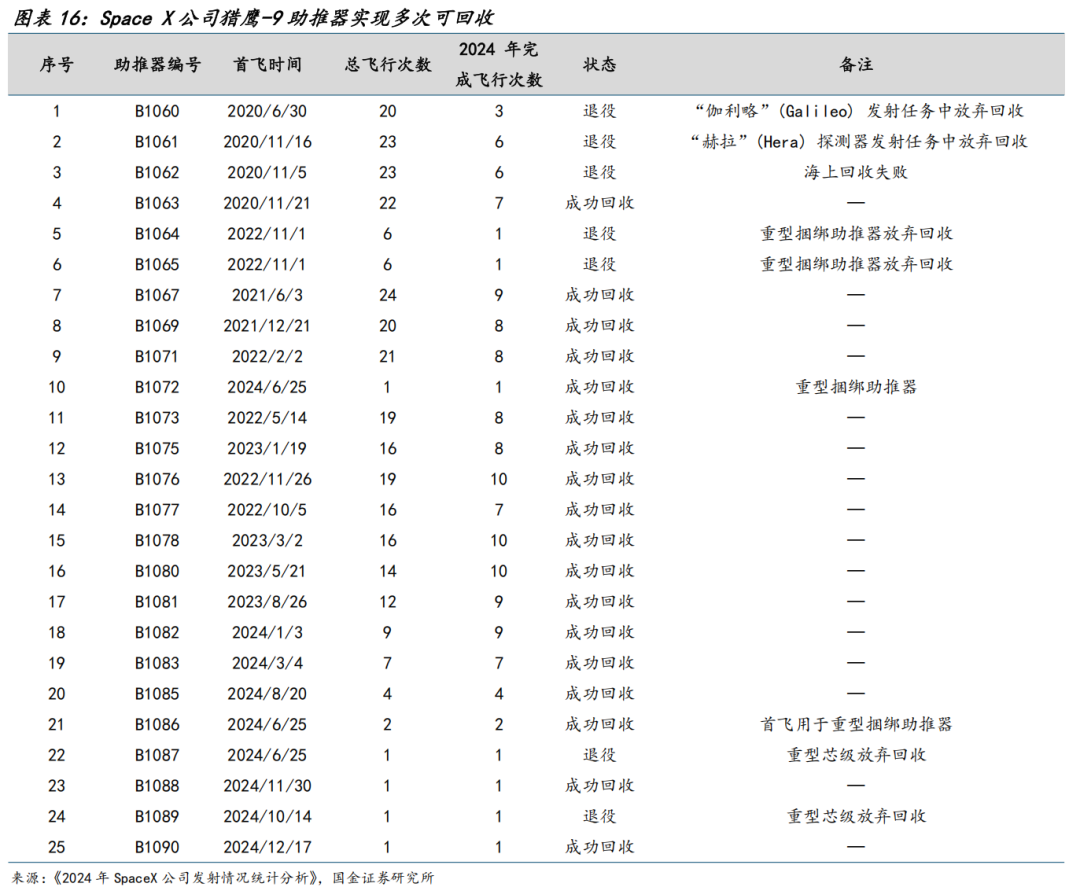Viewport: 1080px width, 887px height.
Task: Click booster number B1077
Action: 157,510
